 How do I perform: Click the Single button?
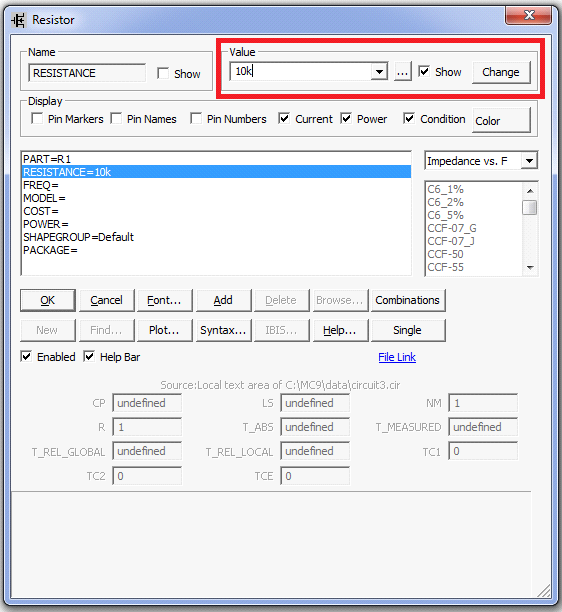pyautogui.click(x=408, y=330)
